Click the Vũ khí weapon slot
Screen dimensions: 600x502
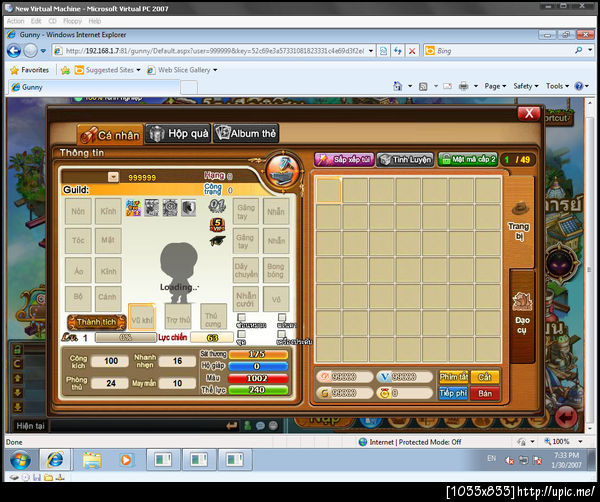point(142,317)
